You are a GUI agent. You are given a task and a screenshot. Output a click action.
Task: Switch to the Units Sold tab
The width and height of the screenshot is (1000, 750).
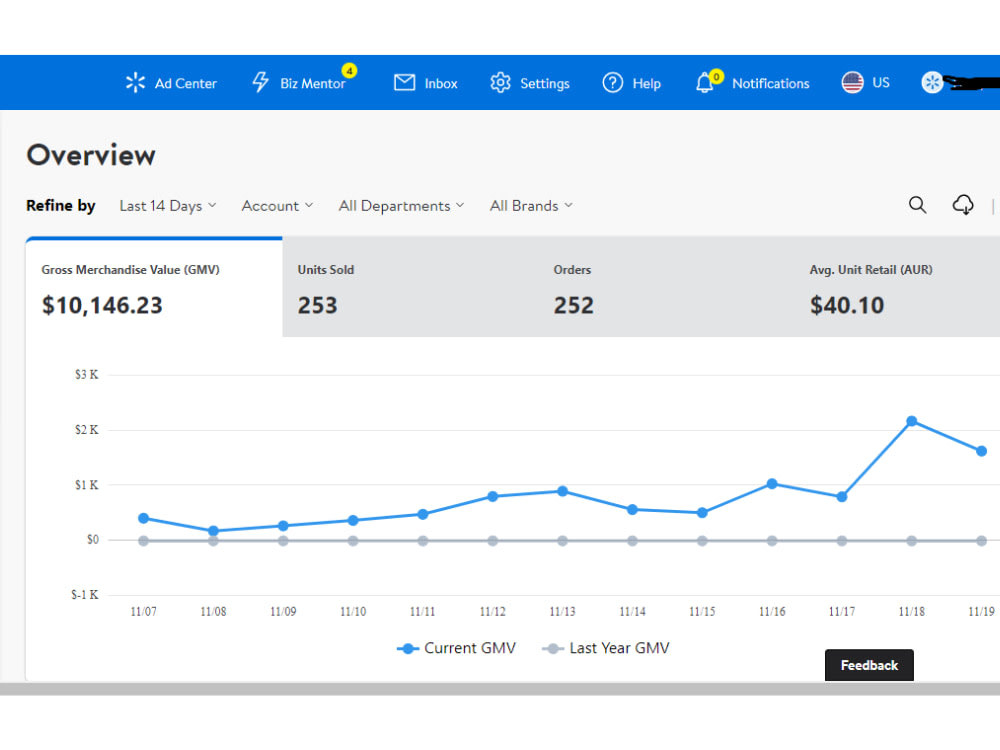pos(411,287)
